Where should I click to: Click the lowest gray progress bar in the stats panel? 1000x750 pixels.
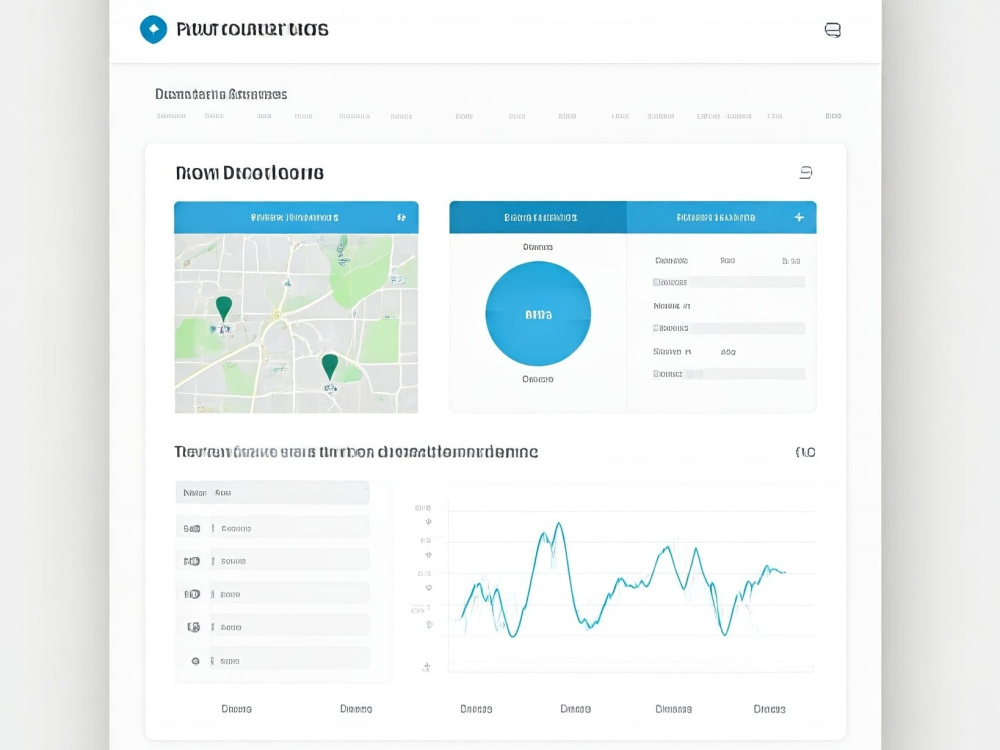point(728,374)
